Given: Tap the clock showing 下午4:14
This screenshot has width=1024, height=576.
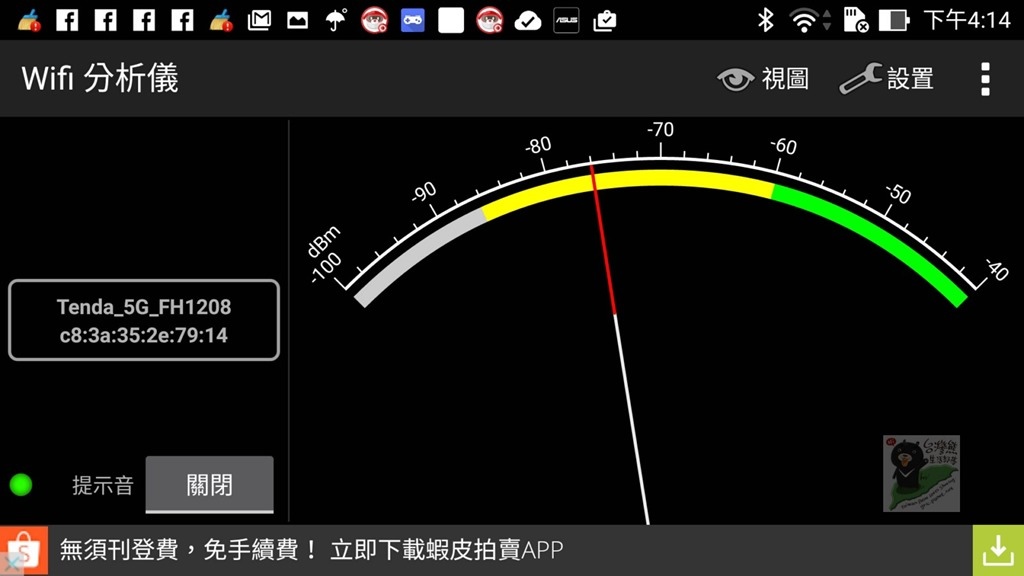Looking at the screenshot, I should click(x=967, y=20).
